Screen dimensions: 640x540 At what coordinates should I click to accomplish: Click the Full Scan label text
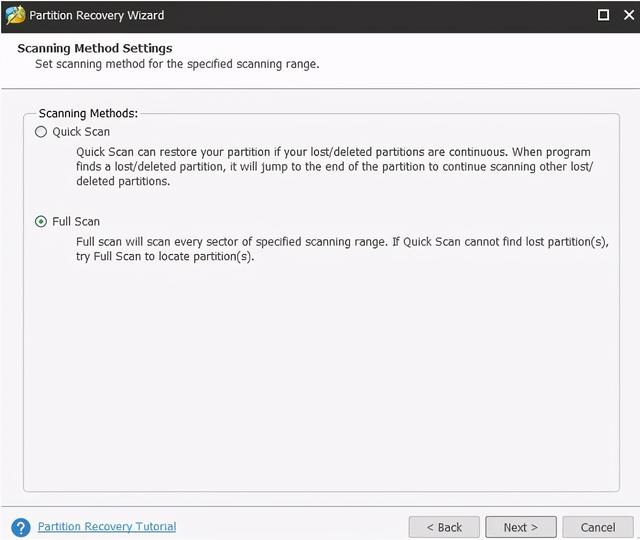click(x=76, y=222)
